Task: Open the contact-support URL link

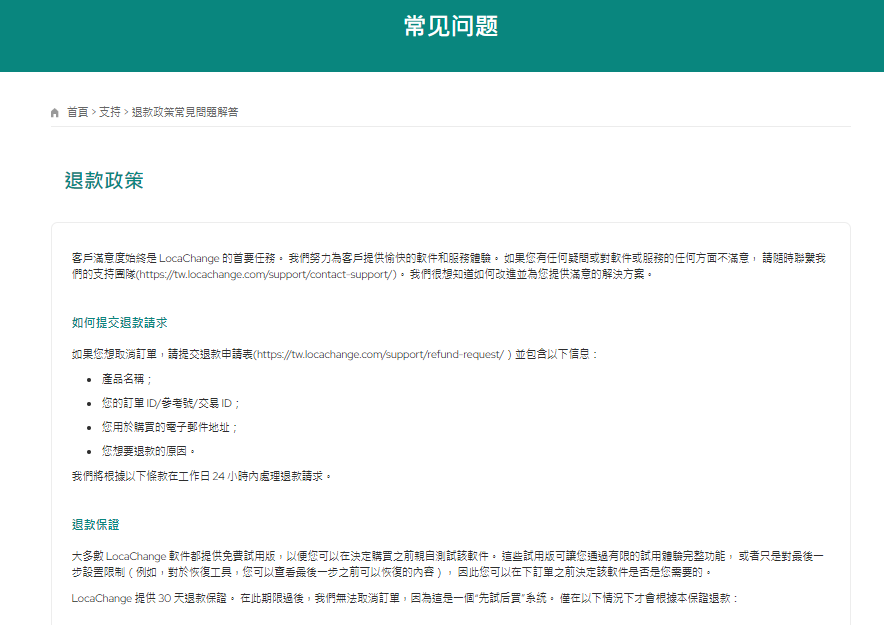Action: (267, 274)
